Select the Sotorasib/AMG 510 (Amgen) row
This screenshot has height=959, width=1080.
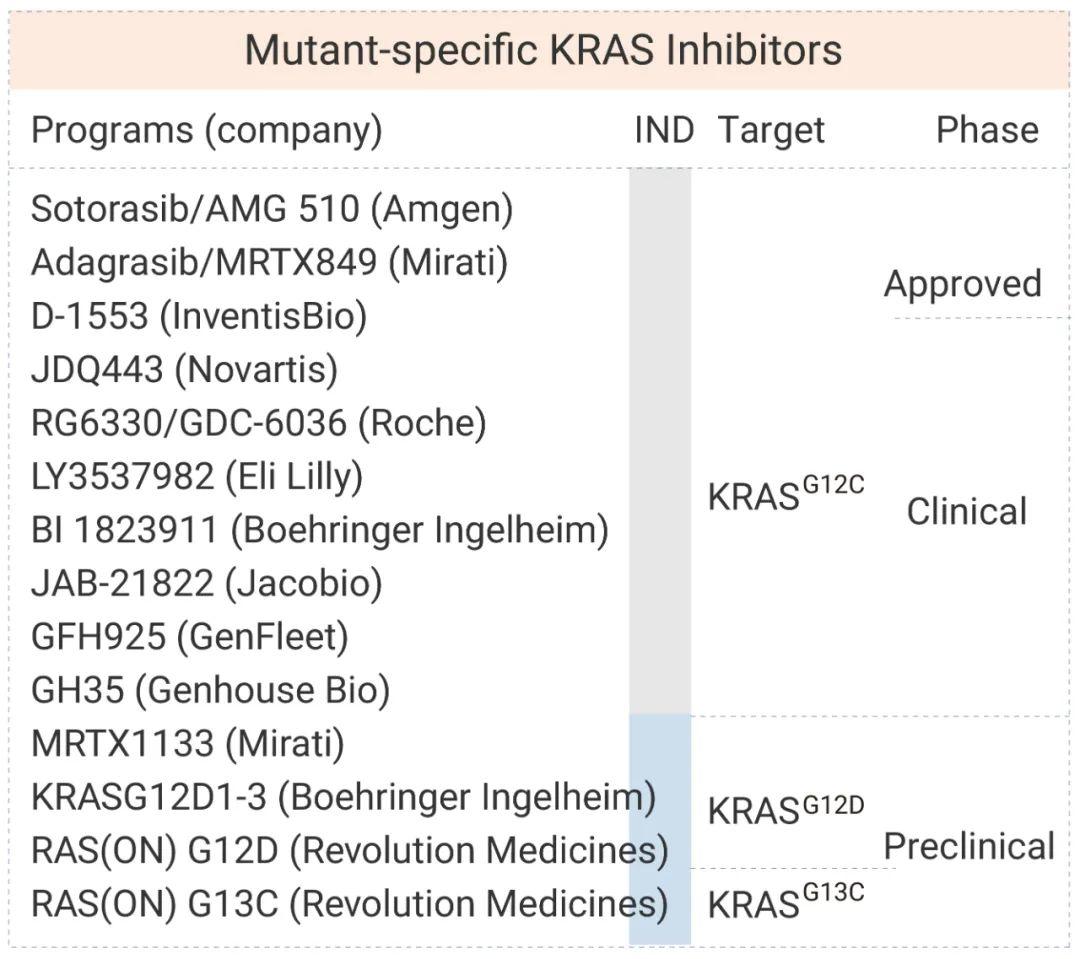272,209
